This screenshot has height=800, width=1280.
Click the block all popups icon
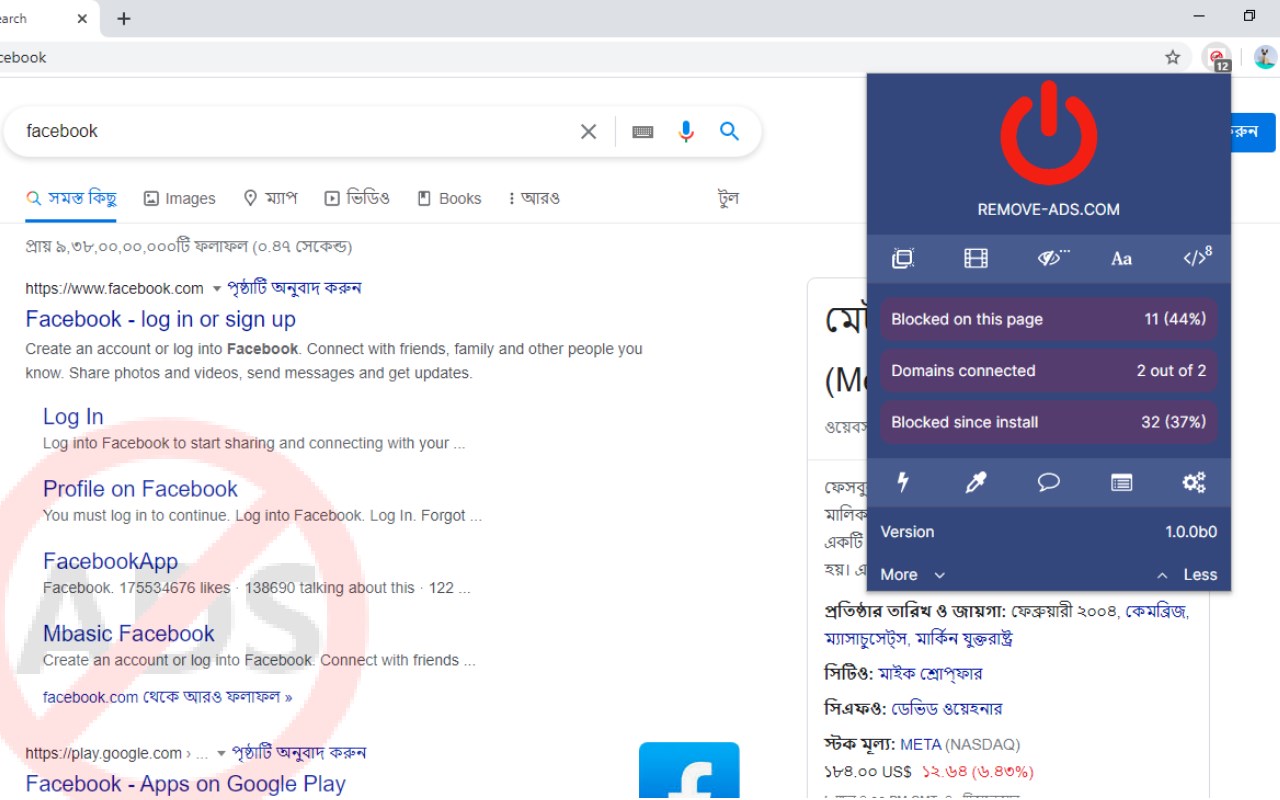point(903,258)
